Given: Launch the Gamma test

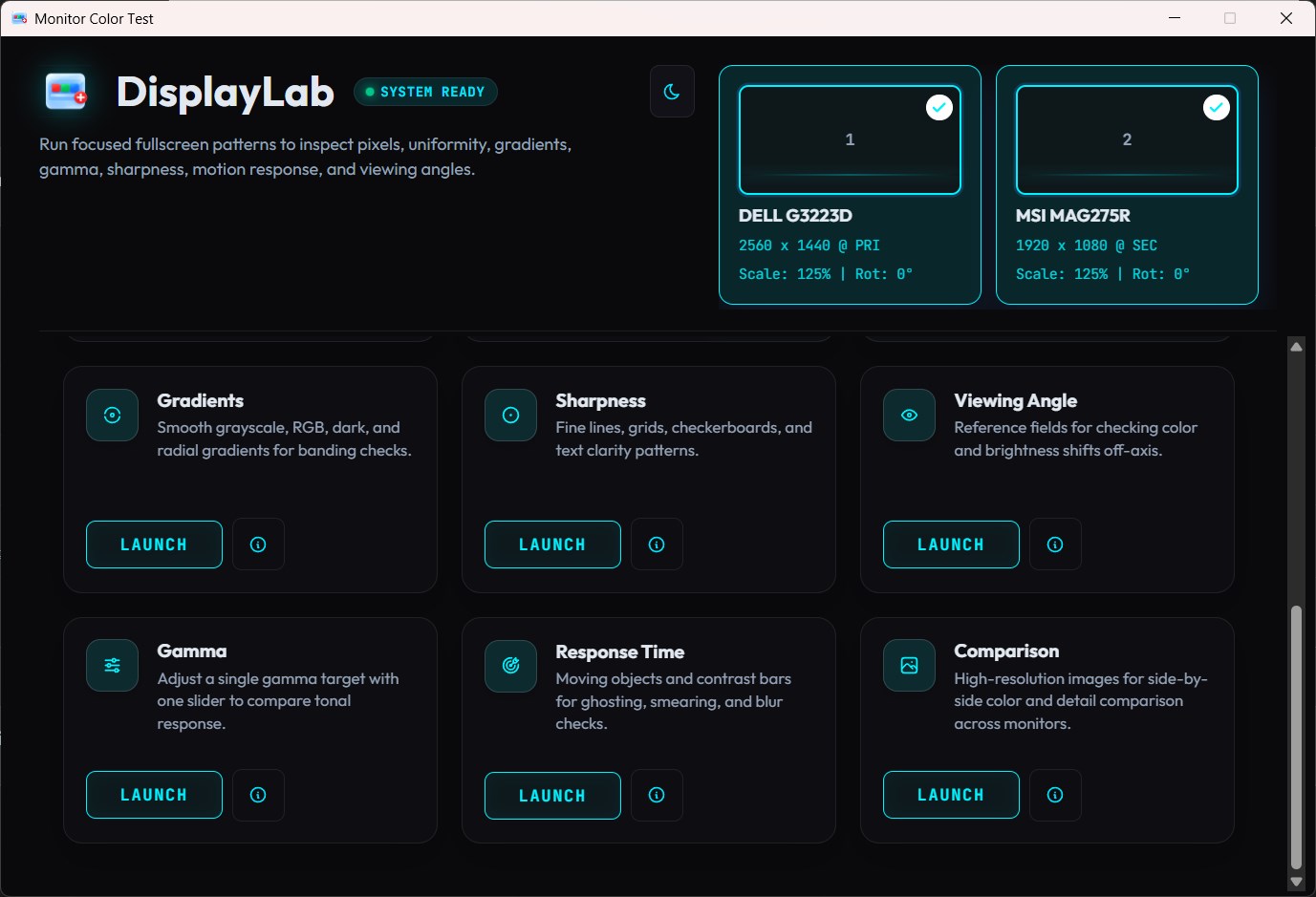Looking at the screenshot, I should (x=154, y=795).
